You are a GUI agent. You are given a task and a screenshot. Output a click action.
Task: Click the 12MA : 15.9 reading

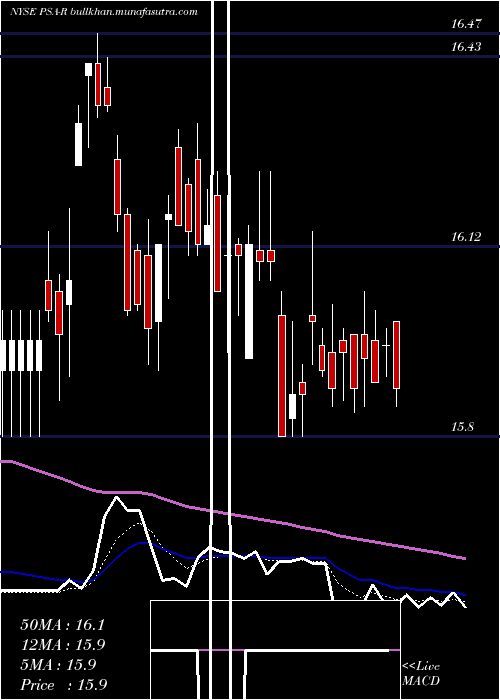click(62, 645)
